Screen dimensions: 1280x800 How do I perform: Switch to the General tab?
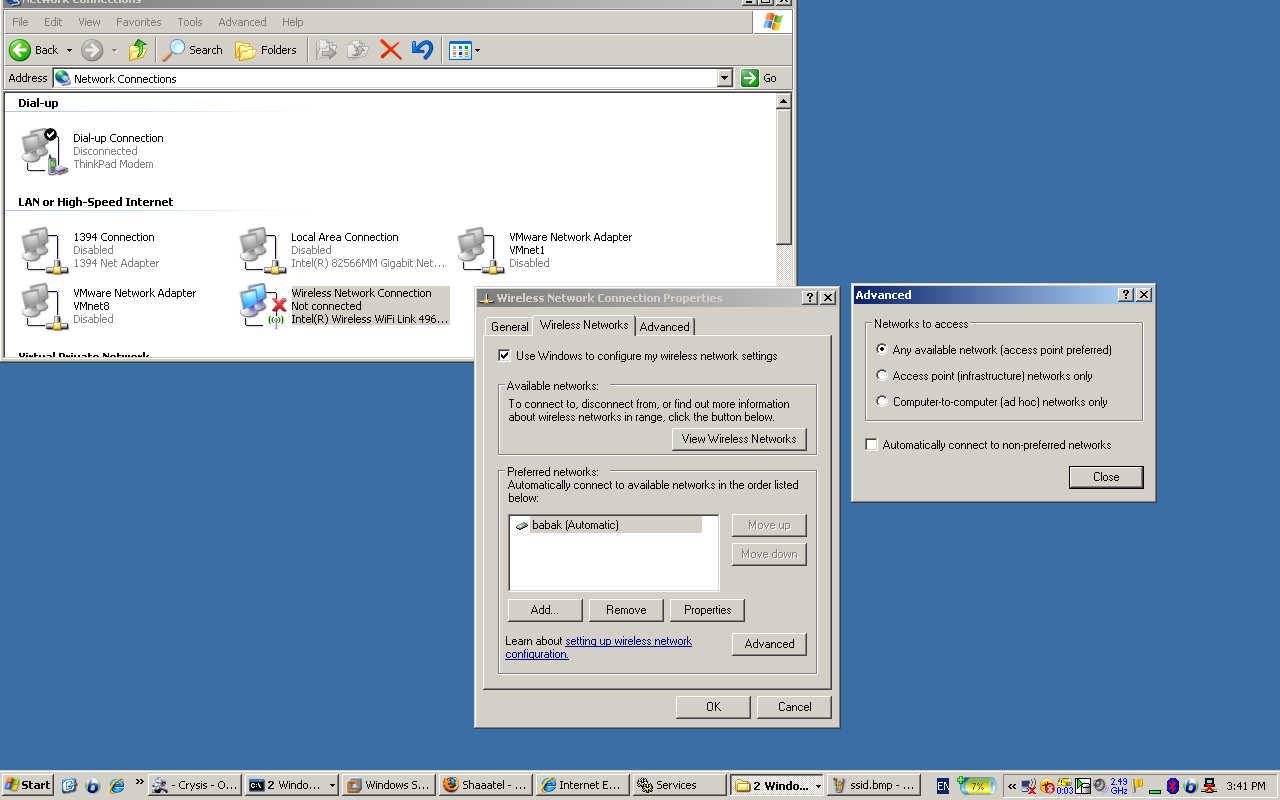pyautogui.click(x=509, y=327)
